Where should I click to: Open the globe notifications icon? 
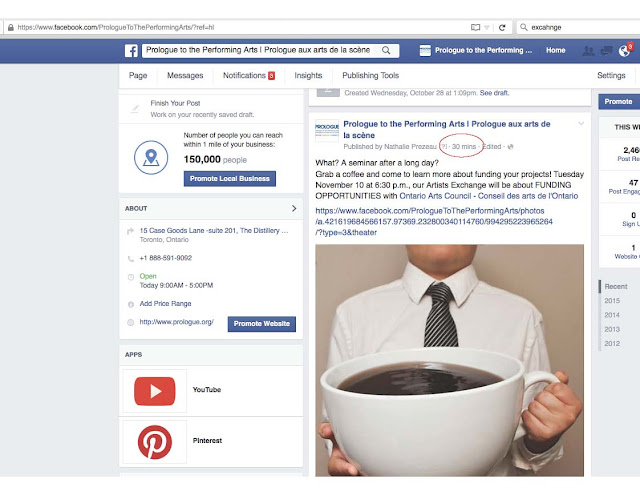(x=624, y=51)
